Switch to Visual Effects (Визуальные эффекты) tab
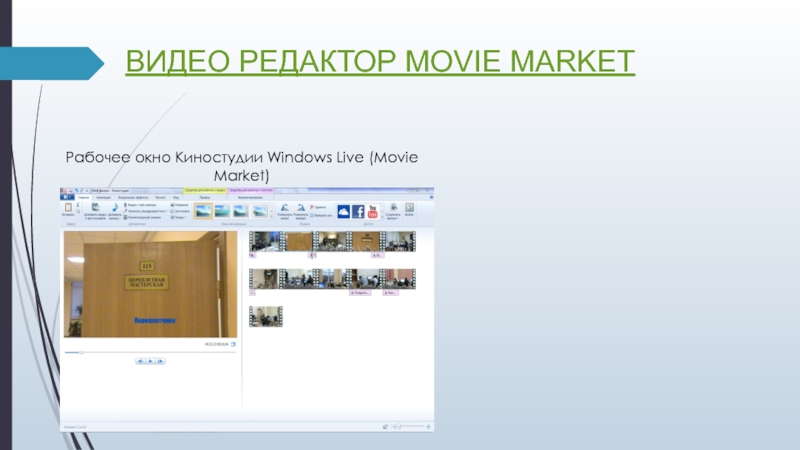Image resolution: width=800 pixels, height=450 pixels. click(x=133, y=197)
